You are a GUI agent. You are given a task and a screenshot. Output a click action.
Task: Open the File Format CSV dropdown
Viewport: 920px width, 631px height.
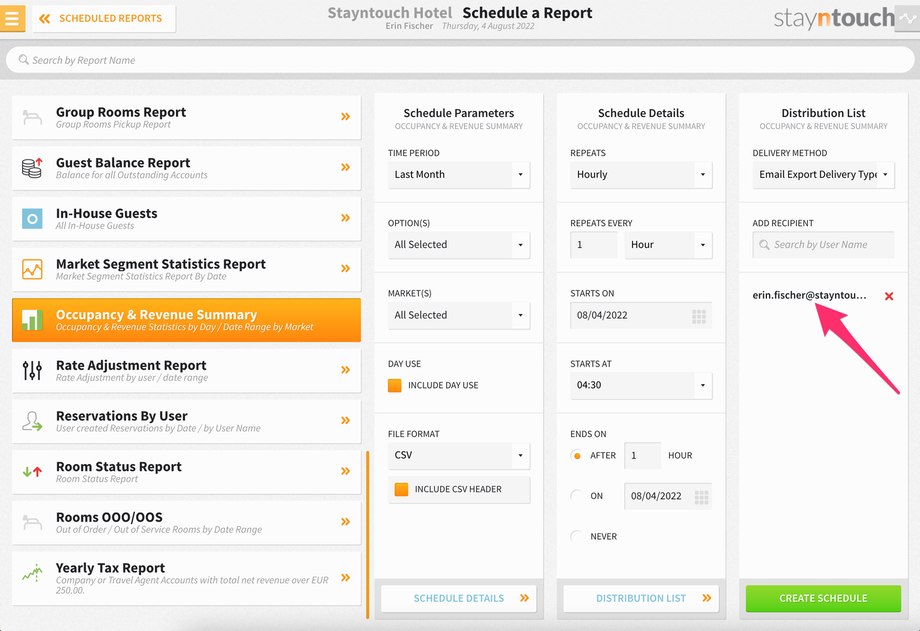pyautogui.click(x=459, y=455)
